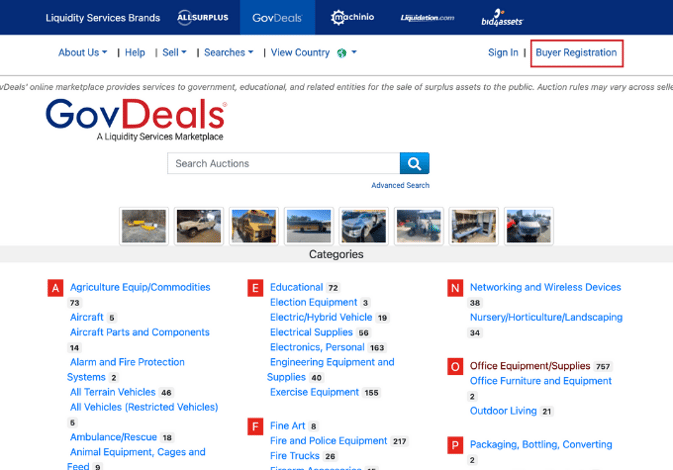The height and width of the screenshot is (470, 673).
Task: Open Alarm and Fire Protection Systems category
Action: [127, 370]
